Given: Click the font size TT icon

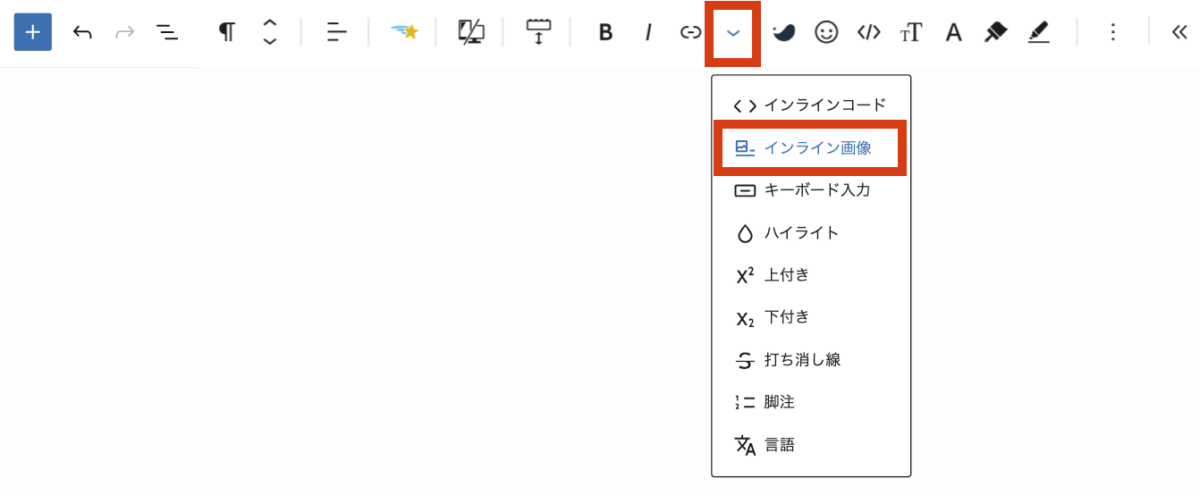Looking at the screenshot, I should pos(911,33).
